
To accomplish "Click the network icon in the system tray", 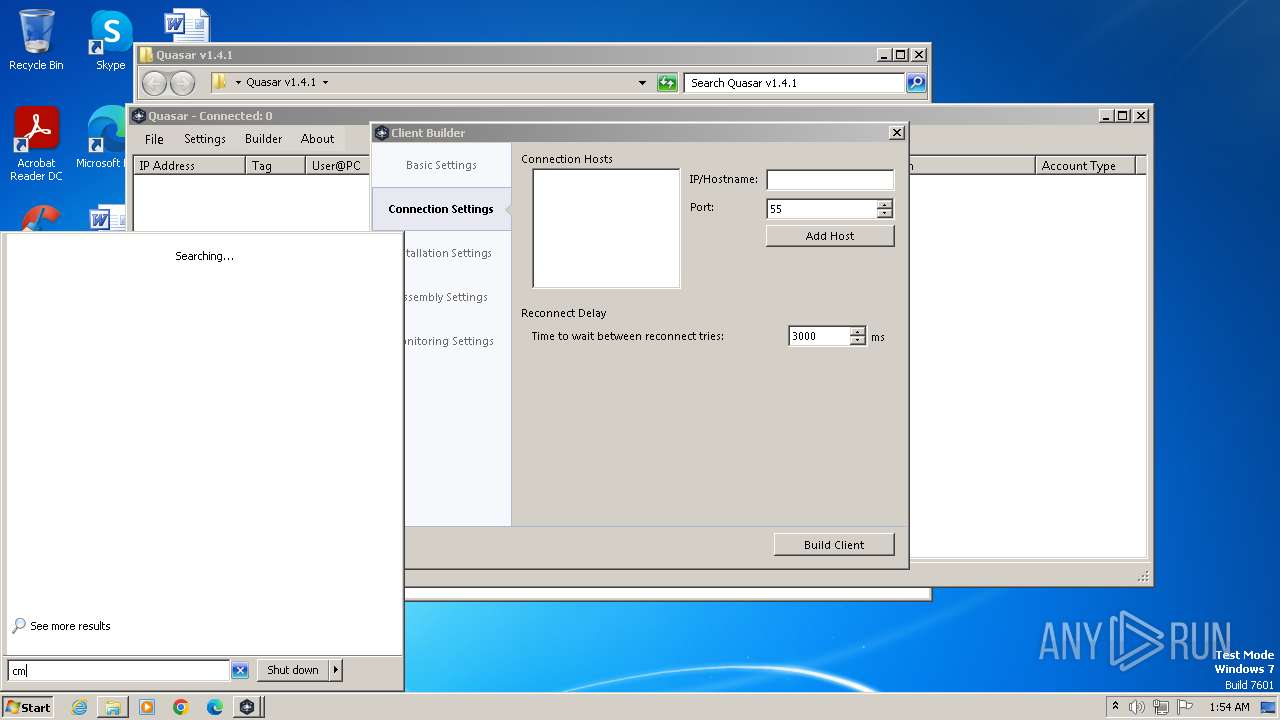I will tap(1161, 707).
